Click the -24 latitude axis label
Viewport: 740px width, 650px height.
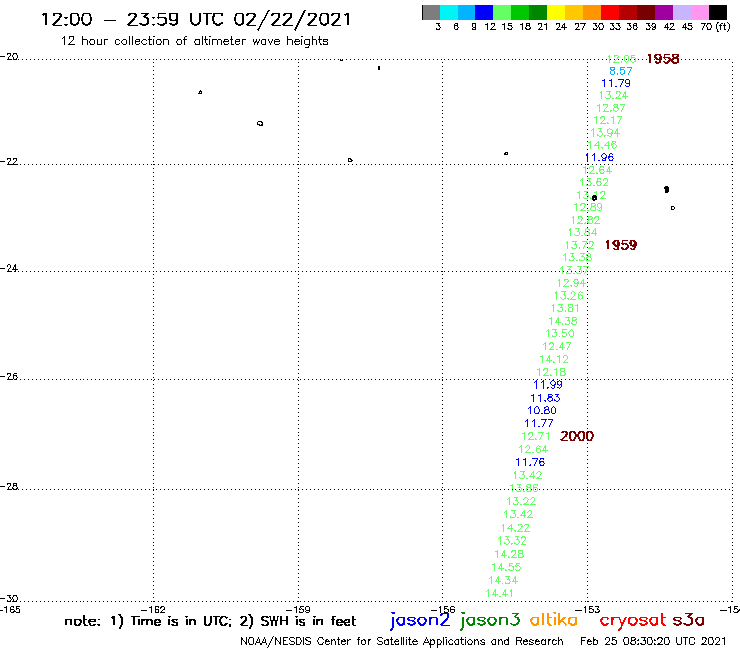[9, 268]
